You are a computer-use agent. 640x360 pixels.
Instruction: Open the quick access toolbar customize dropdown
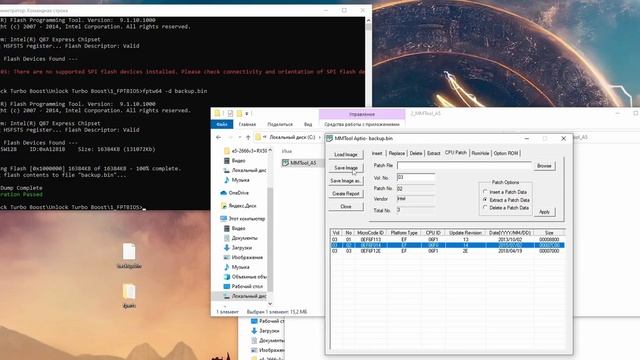(247, 113)
